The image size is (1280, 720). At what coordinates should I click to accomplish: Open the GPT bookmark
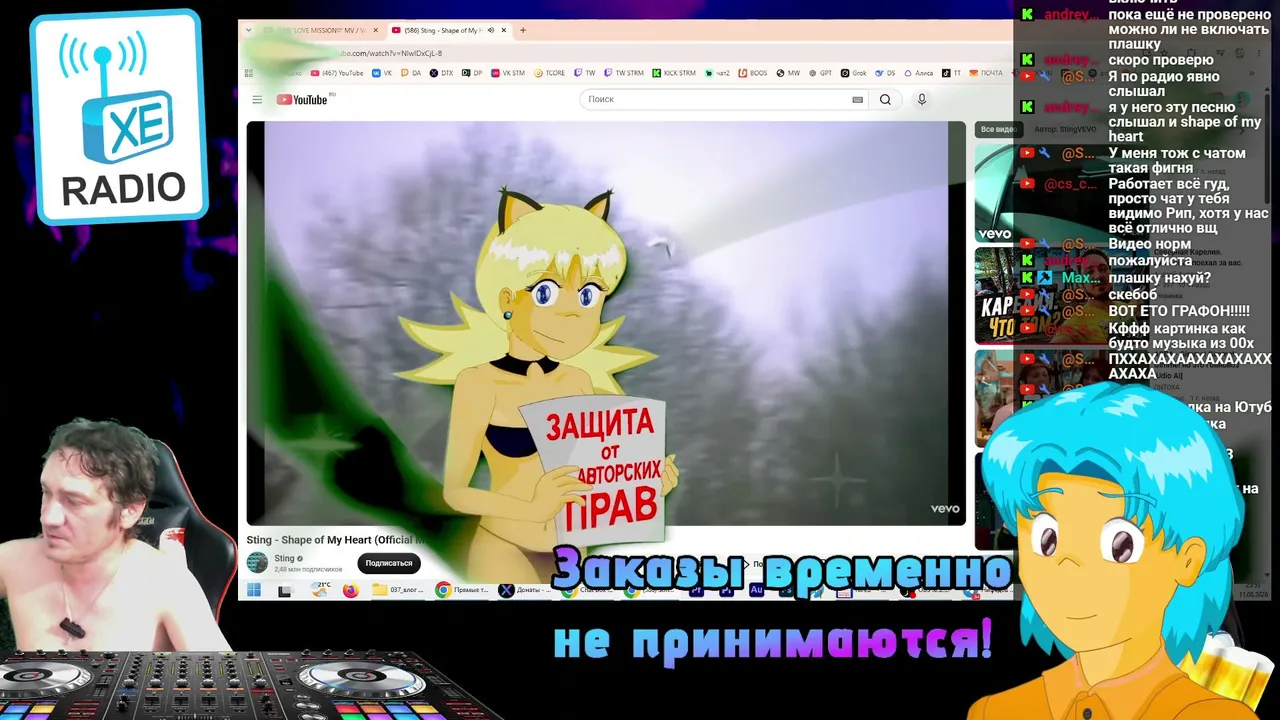(820, 73)
